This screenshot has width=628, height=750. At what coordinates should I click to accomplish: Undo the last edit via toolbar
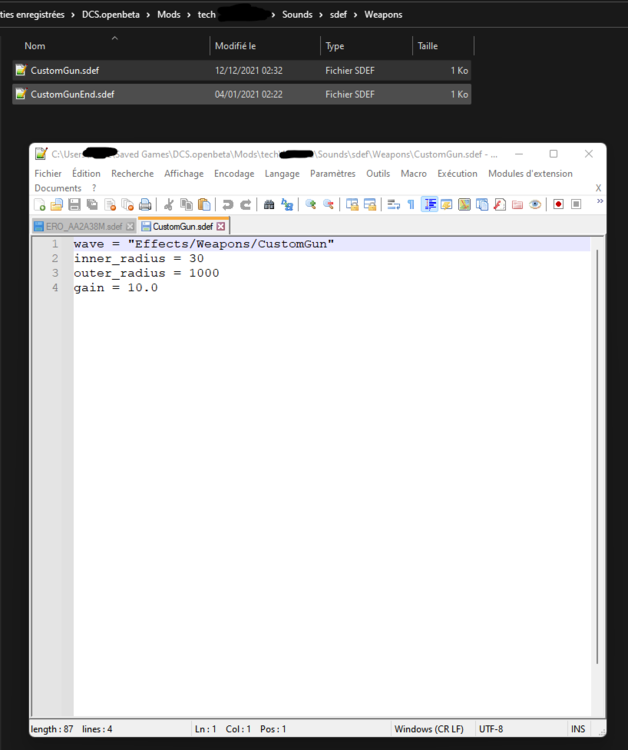tap(228, 205)
